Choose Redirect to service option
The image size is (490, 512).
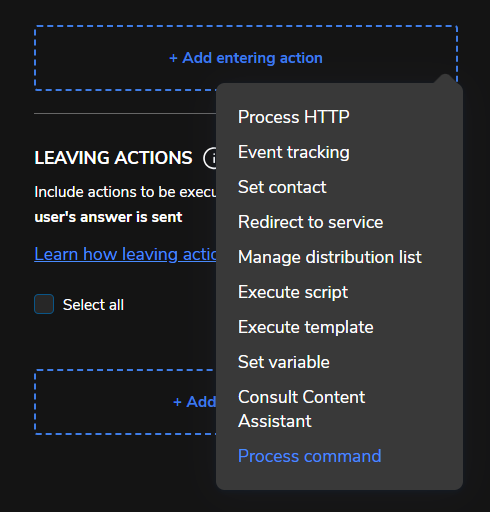coord(311,222)
